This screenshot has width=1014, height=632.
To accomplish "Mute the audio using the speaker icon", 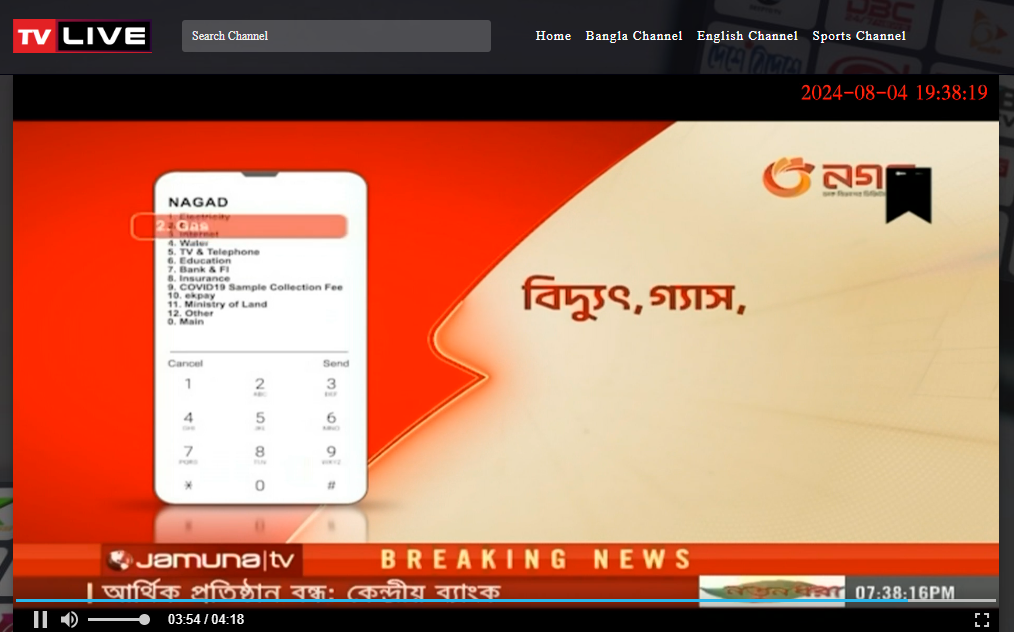I will tap(69, 618).
